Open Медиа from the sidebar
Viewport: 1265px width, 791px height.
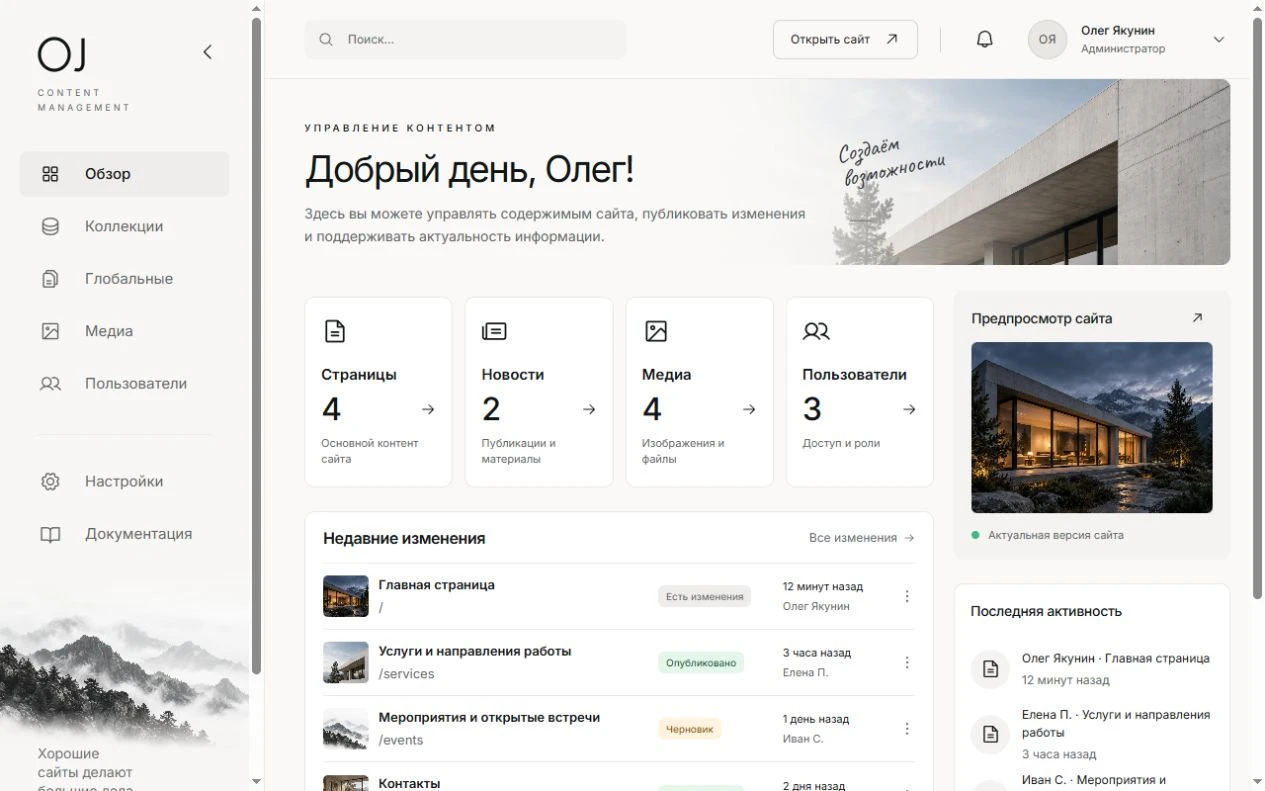pyautogui.click(x=124, y=331)
